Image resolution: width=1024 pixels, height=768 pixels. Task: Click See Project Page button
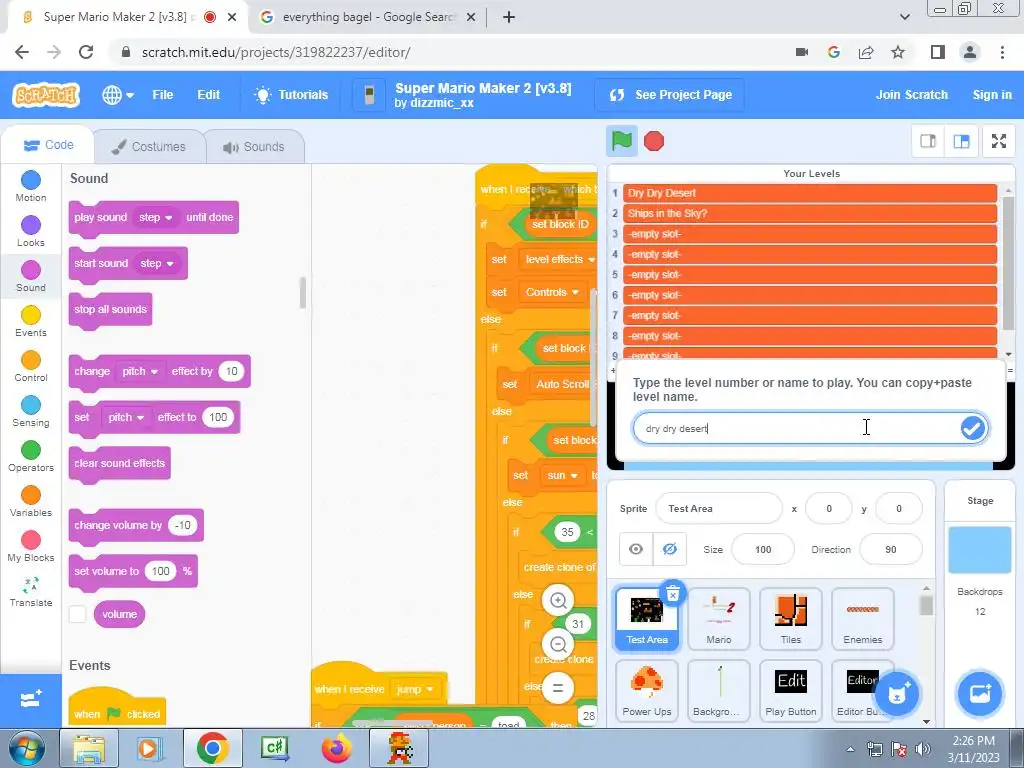(x=671, y=95)
